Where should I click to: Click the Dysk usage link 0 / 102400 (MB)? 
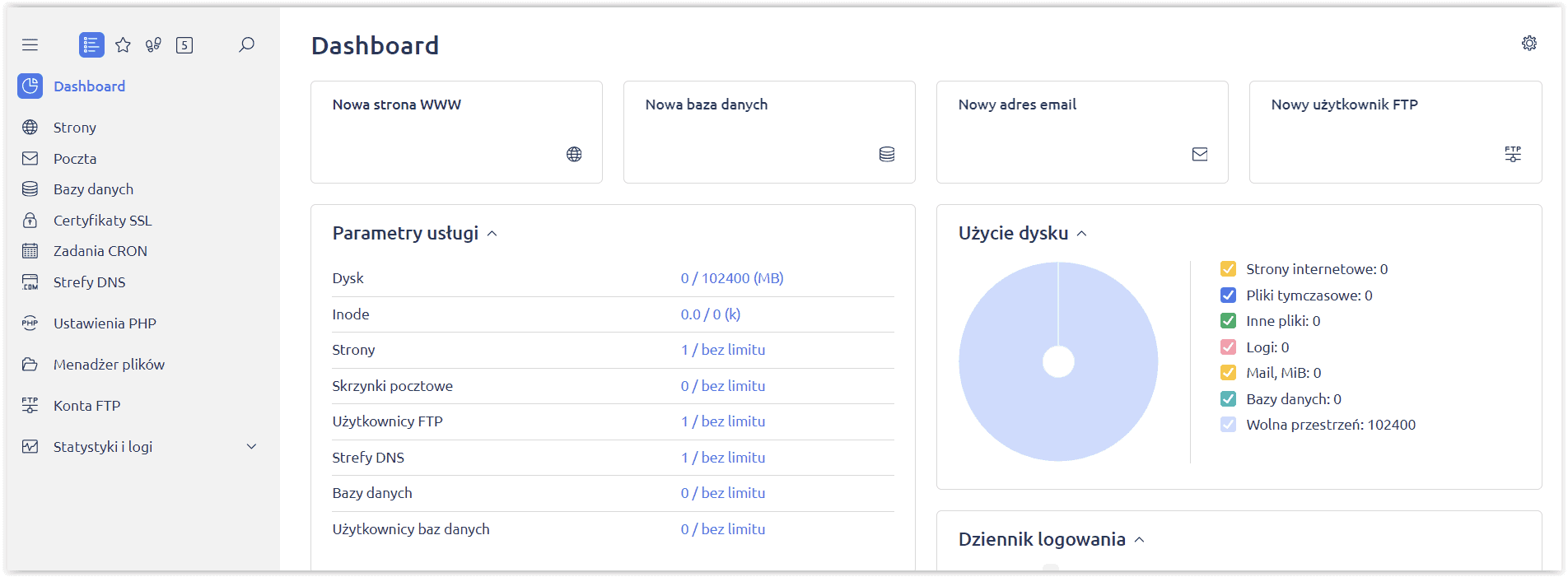click(731, 278)
